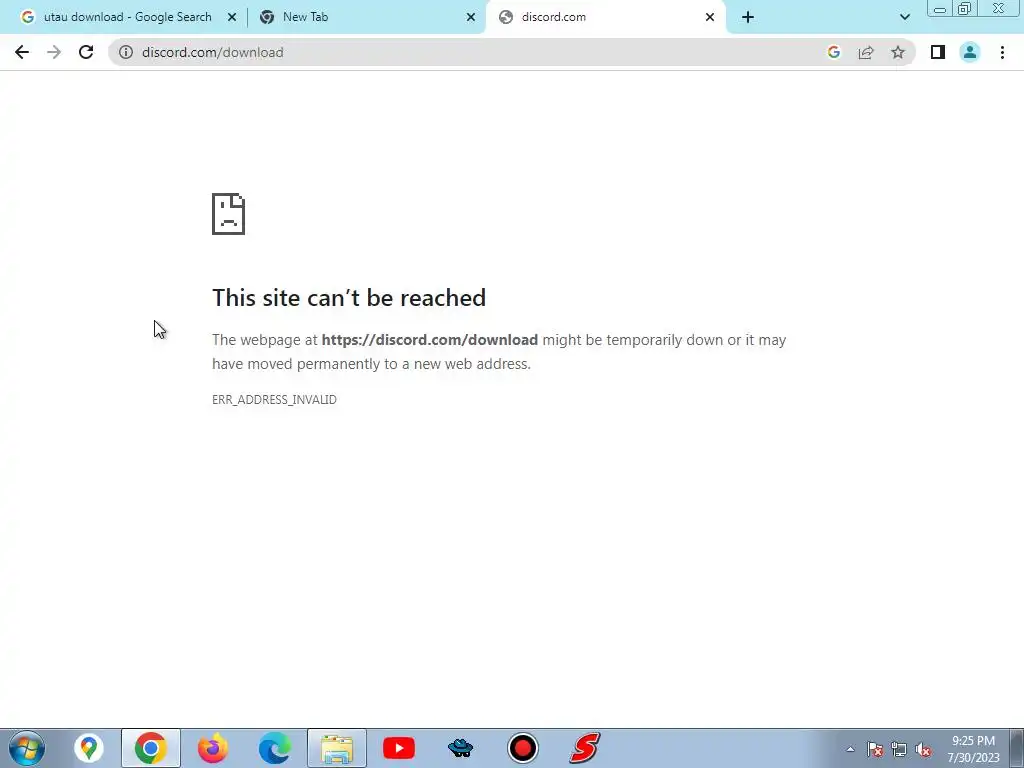Image resolution: width=1024 pixels, height=768 pixels.
Task: Launch Firefox from the taskbar
Action: coord(213,748)
